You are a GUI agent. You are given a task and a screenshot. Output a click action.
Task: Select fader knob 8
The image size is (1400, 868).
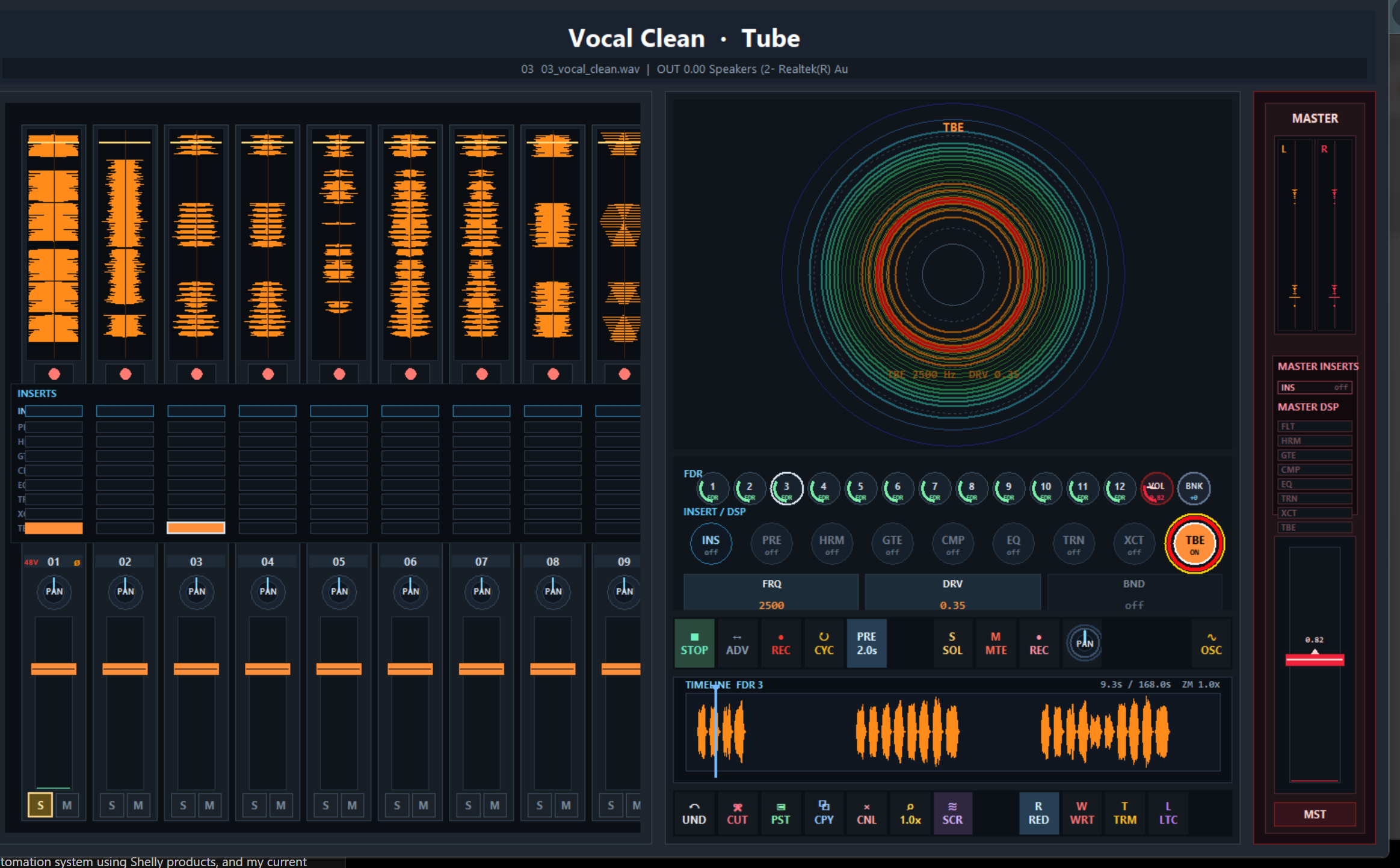click(971, 488)
